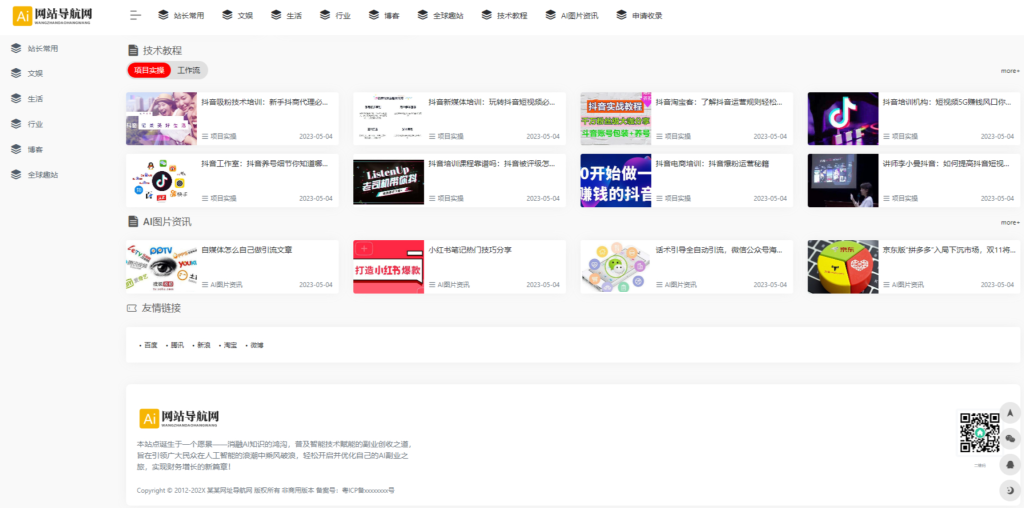Open AI图片资讯 in the top navigation

[571, 16]
